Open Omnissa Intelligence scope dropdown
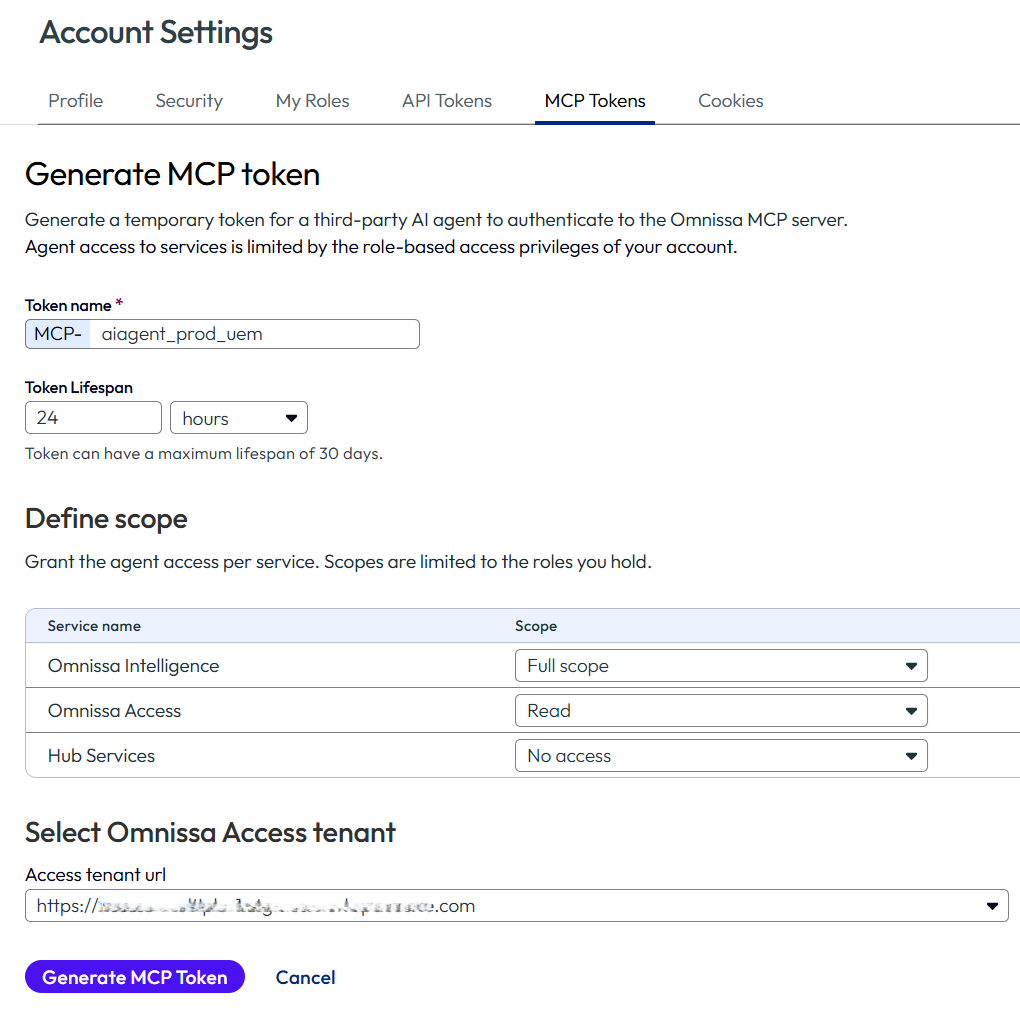The image size is (1020, 1022). click(x=721, y=665)
